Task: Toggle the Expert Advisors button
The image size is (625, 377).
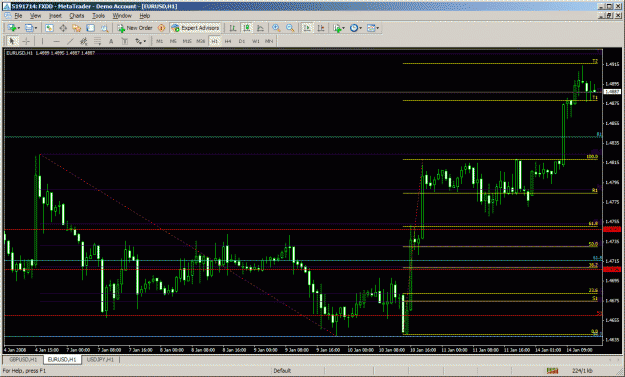Action: tap(195, 28)
